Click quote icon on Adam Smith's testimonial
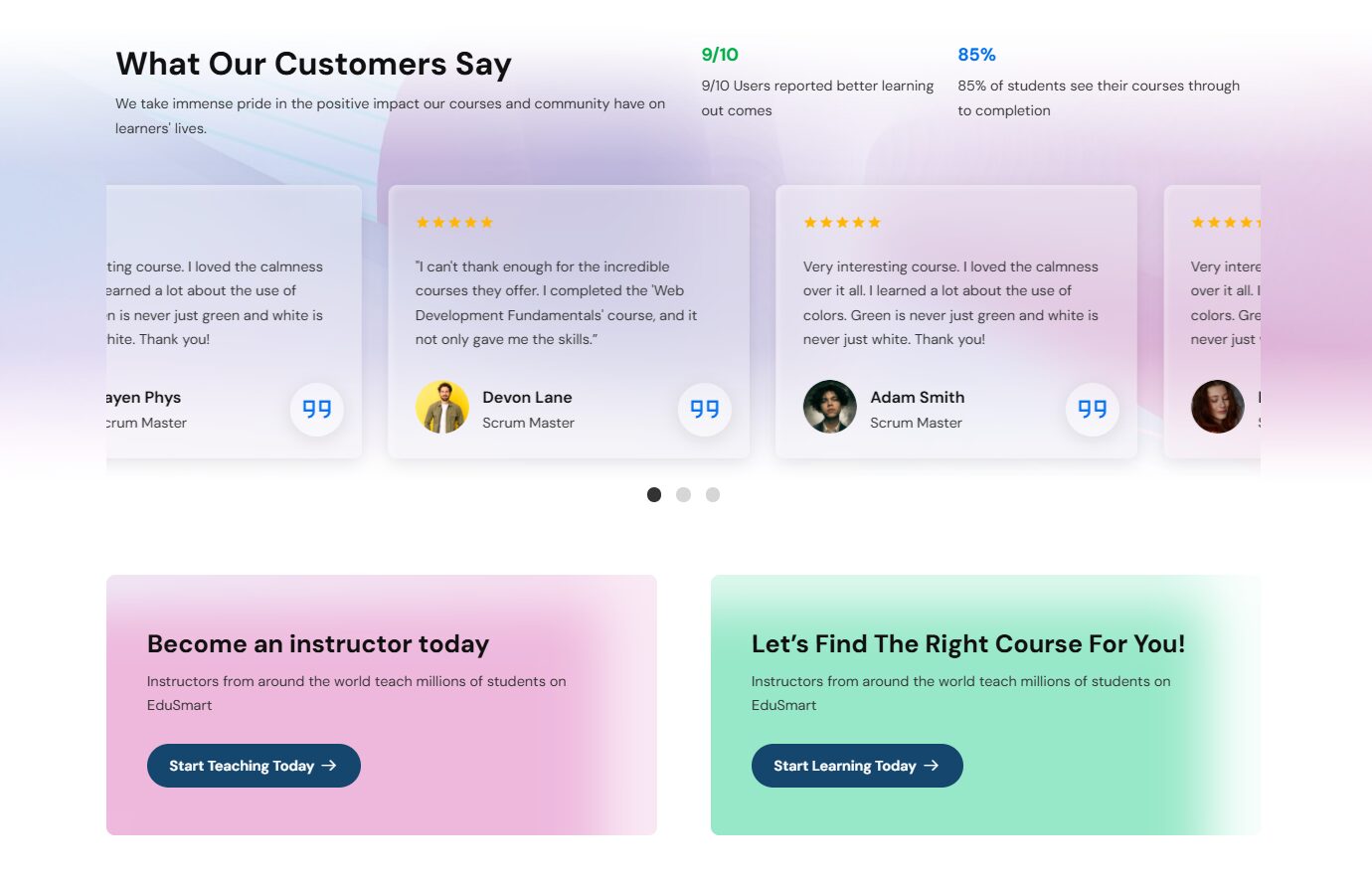 [x=1092, y=409]
